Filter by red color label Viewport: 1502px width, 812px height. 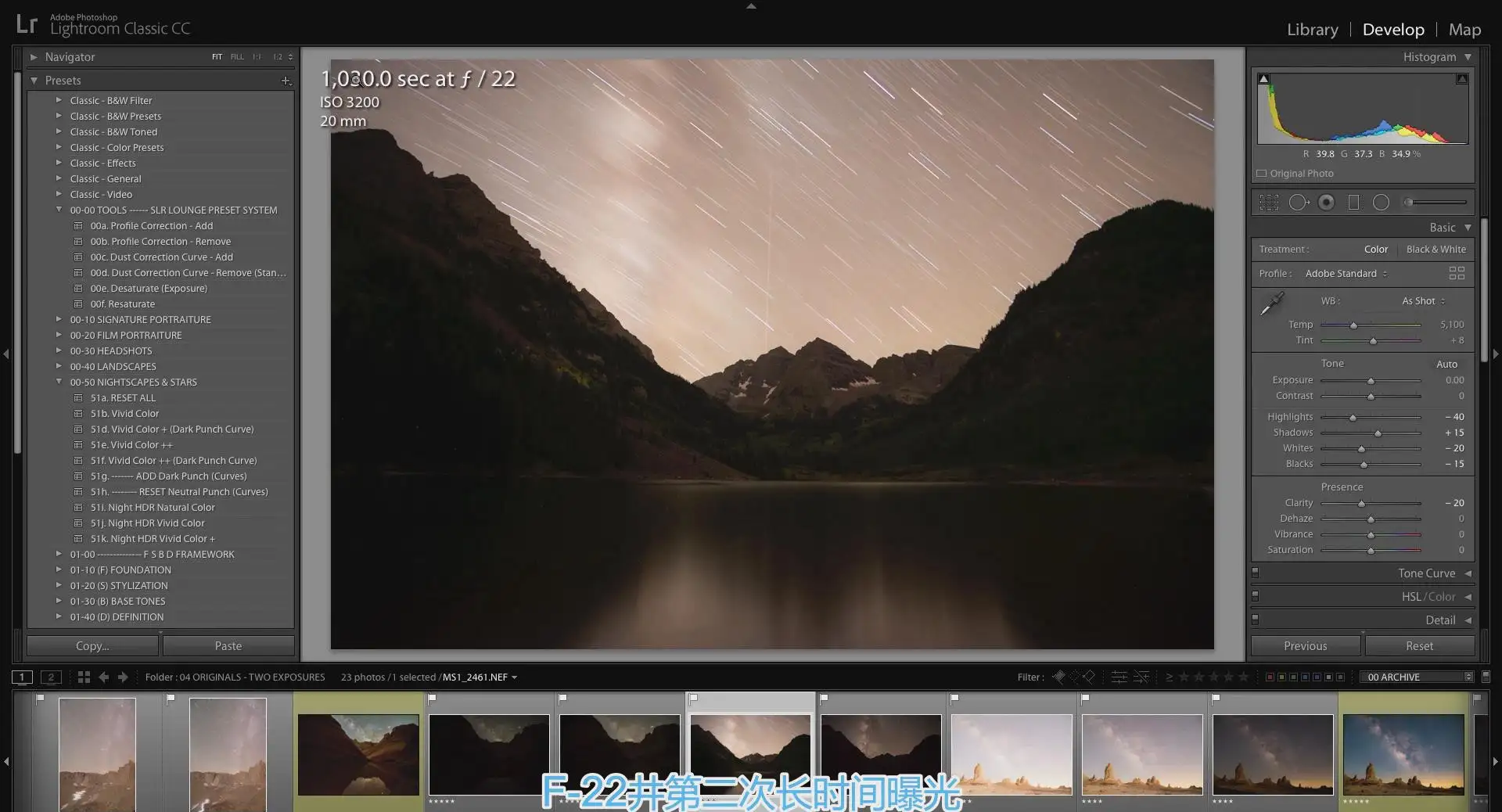click(1270, 677)
